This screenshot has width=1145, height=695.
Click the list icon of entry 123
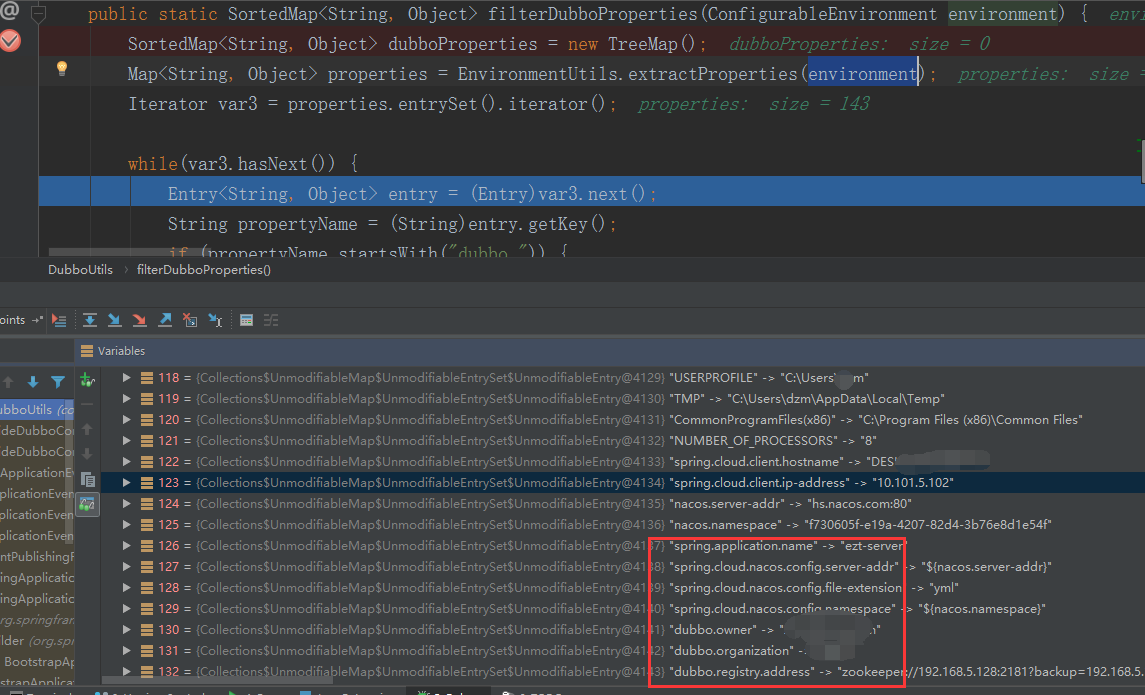tap(147, 483)
